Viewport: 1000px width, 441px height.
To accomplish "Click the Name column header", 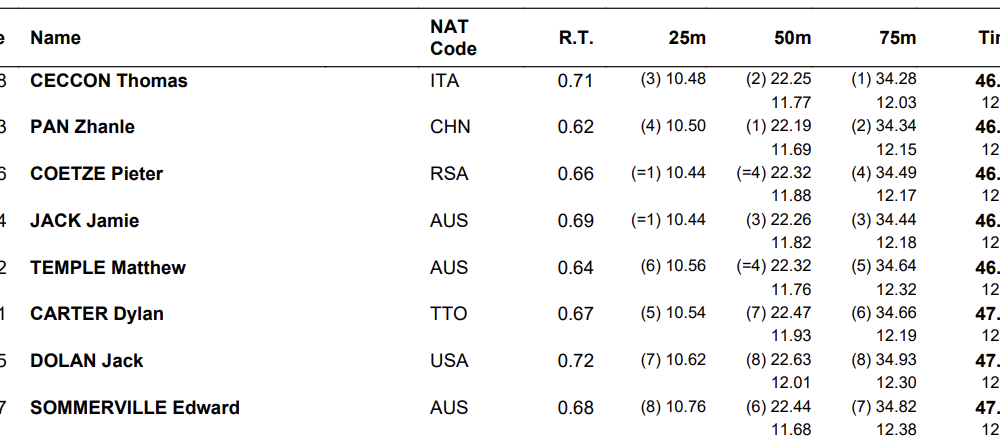I will click(x=56, y=38).
